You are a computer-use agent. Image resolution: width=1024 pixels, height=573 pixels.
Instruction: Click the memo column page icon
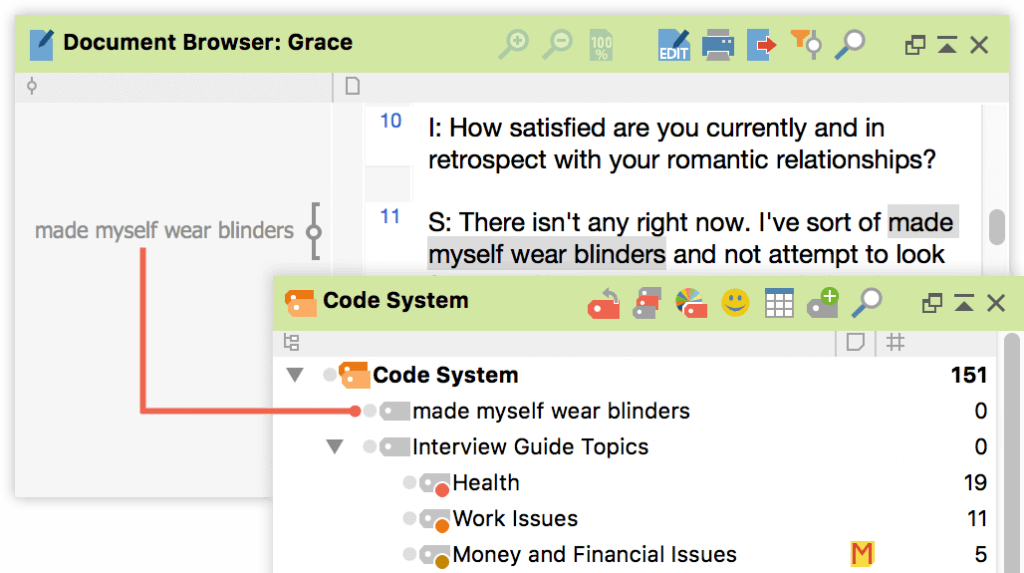point(353,86)
